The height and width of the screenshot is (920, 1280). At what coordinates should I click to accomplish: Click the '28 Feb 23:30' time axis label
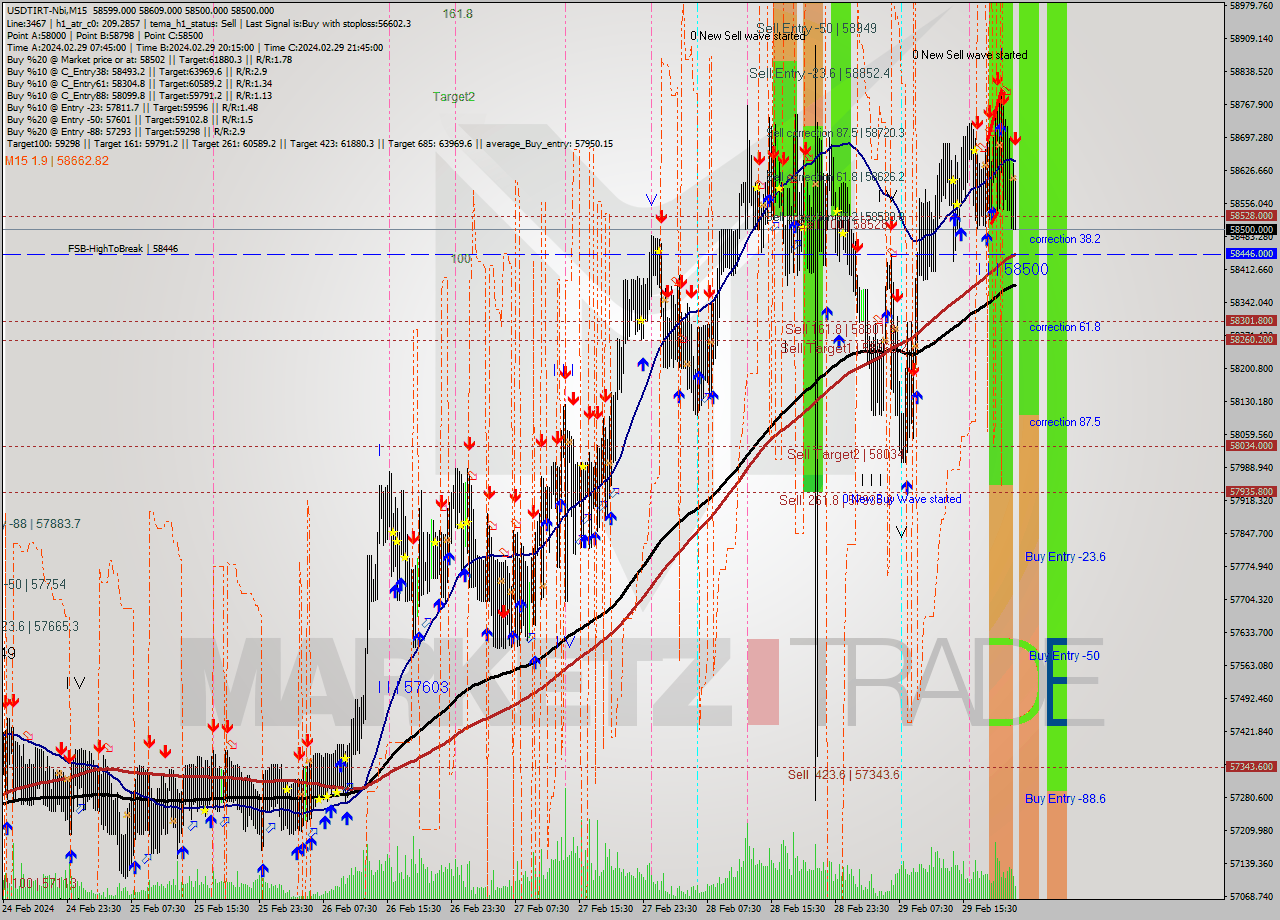click(861, 909)
